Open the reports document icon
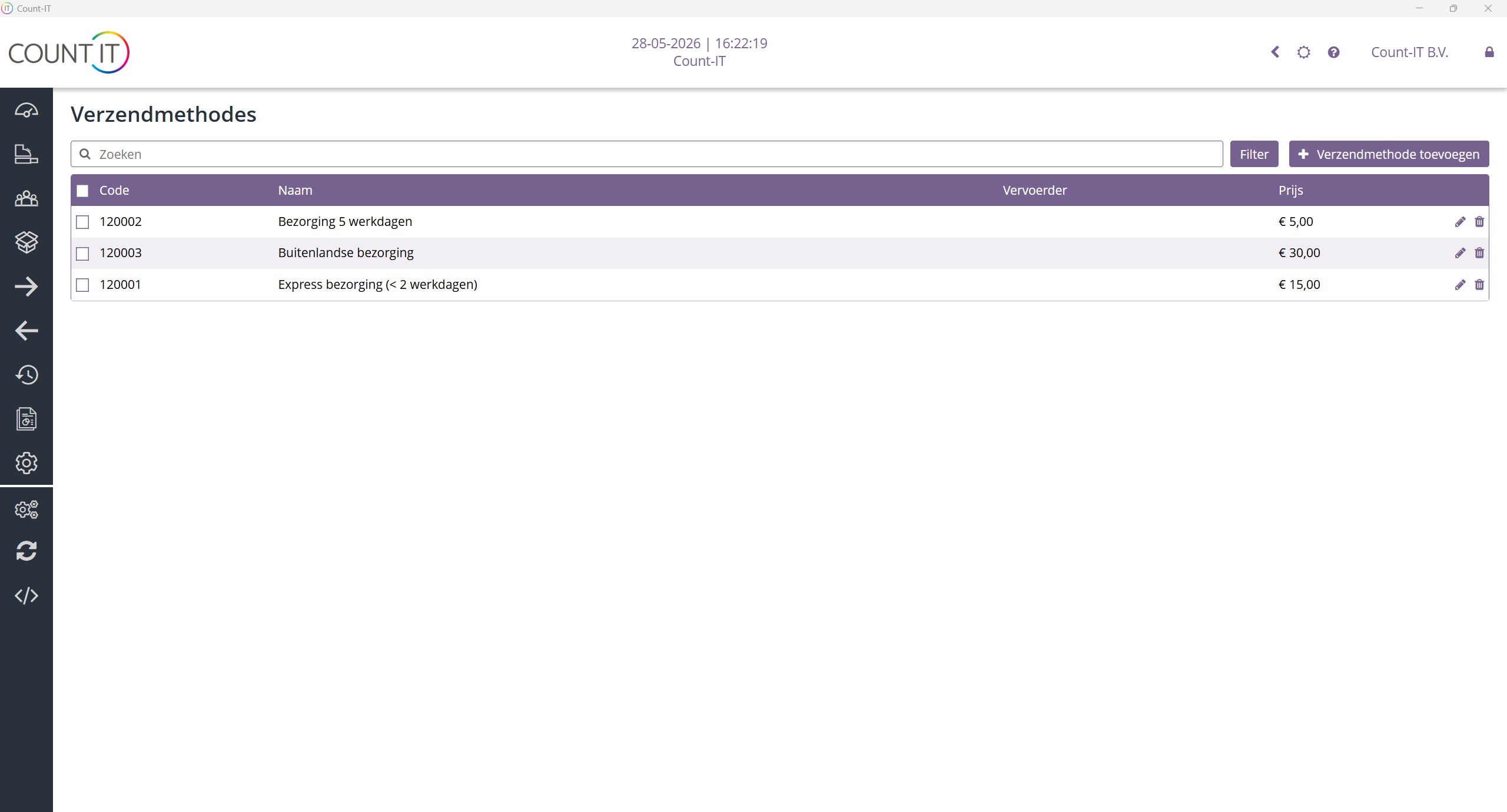This screenshot has width=1507, height=812. (26, 419)
